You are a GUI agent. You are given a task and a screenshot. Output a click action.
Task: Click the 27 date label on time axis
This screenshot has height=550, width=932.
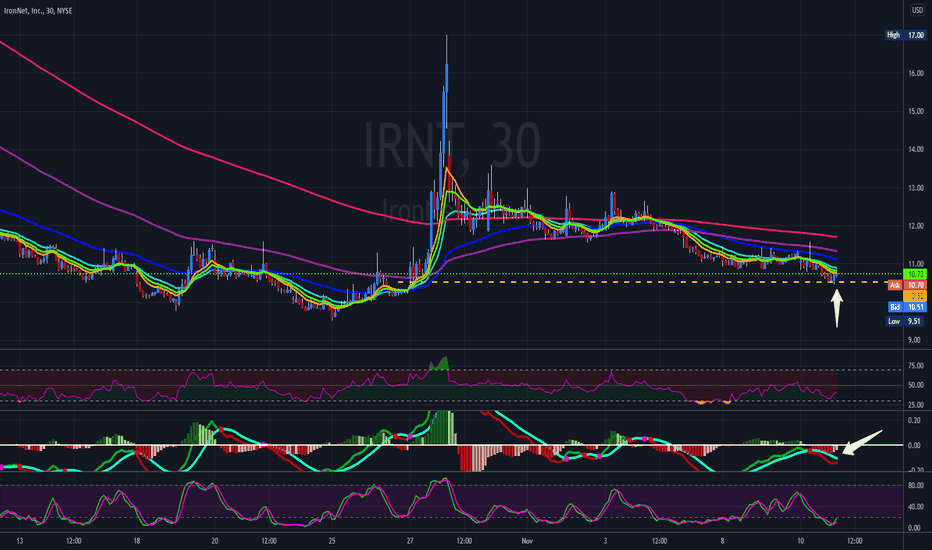click(410, 541)
